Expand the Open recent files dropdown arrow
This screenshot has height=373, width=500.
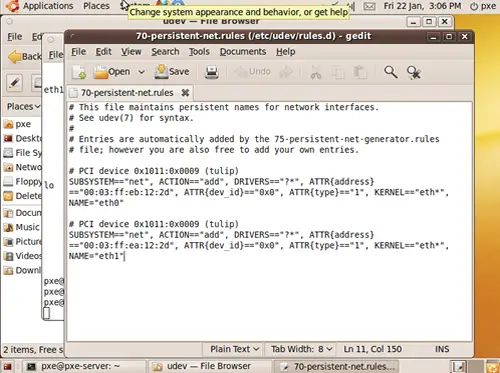[141, 72]
